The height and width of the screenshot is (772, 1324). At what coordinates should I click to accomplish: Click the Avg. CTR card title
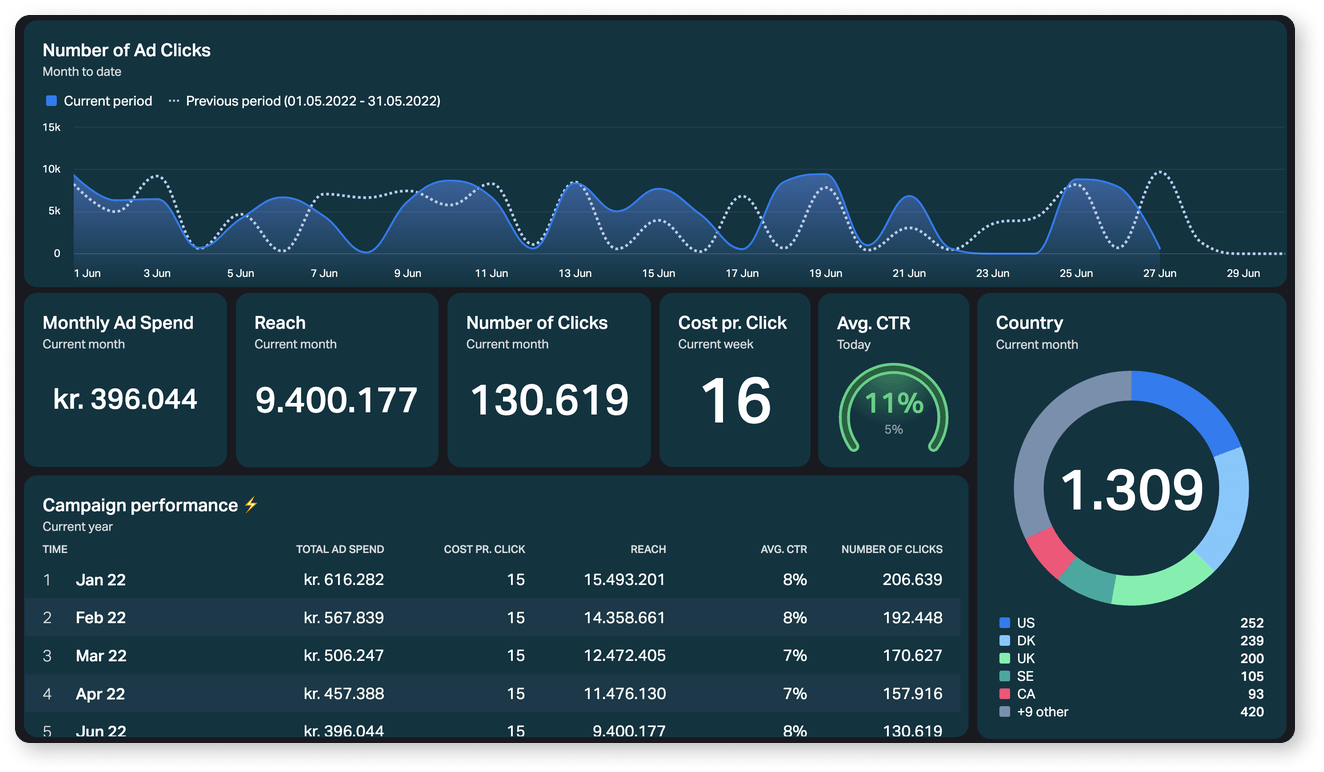[x=874, y=323]
